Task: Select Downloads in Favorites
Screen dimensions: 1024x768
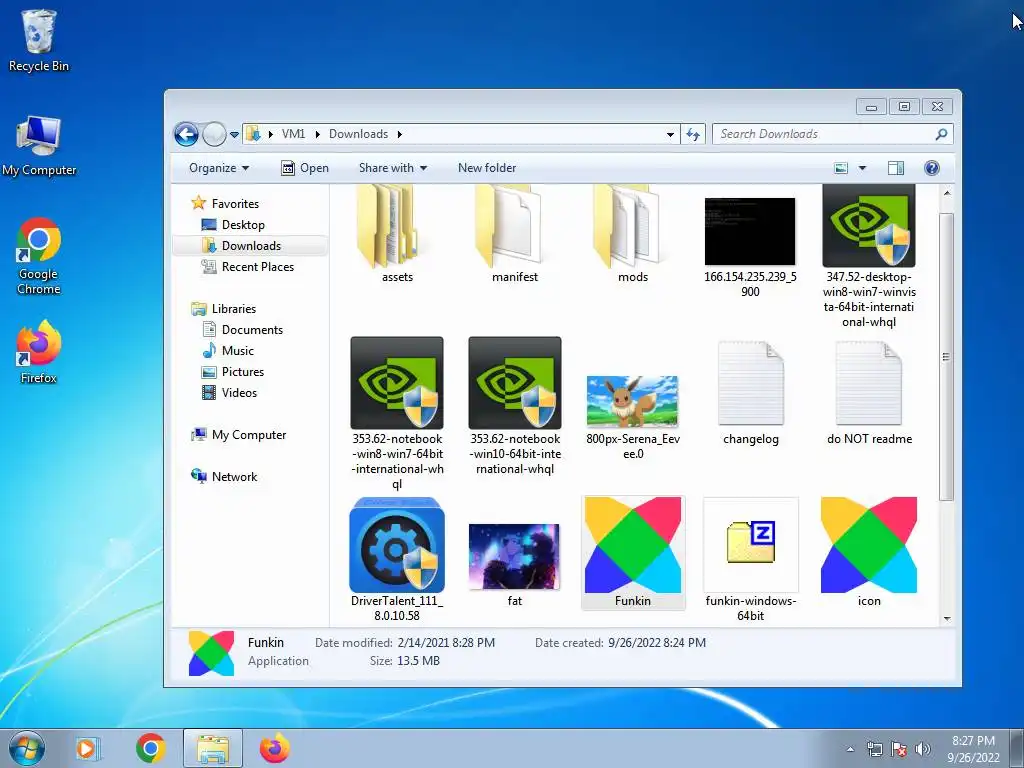Action: 251,246
